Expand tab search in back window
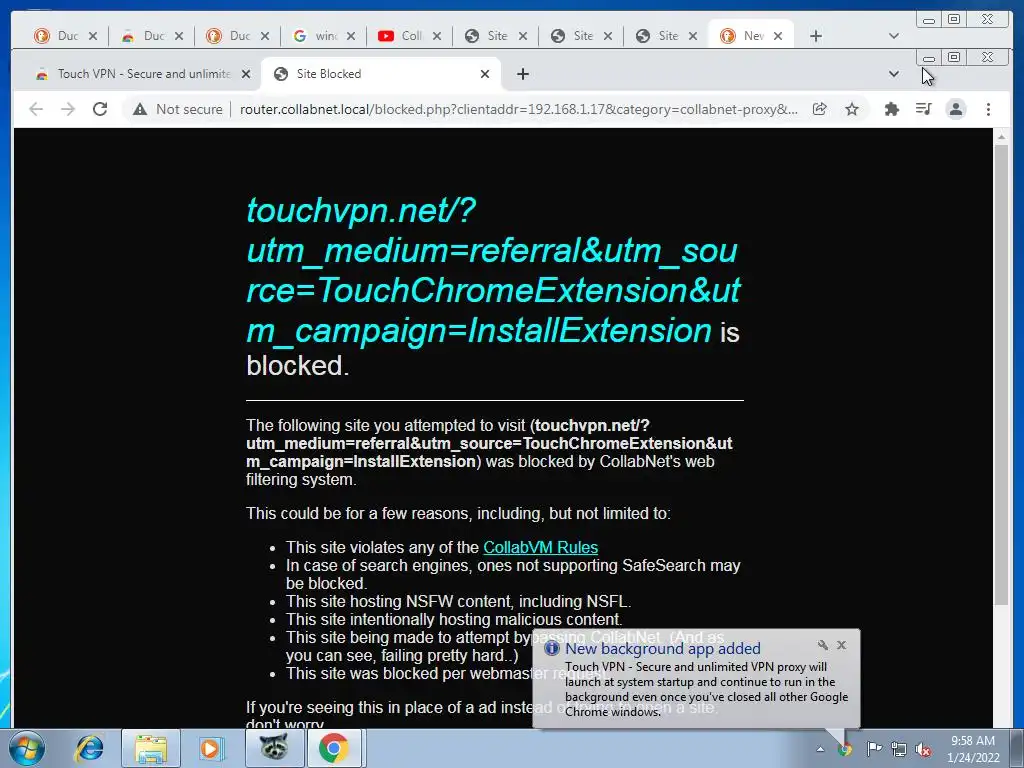 coord(893,36)
